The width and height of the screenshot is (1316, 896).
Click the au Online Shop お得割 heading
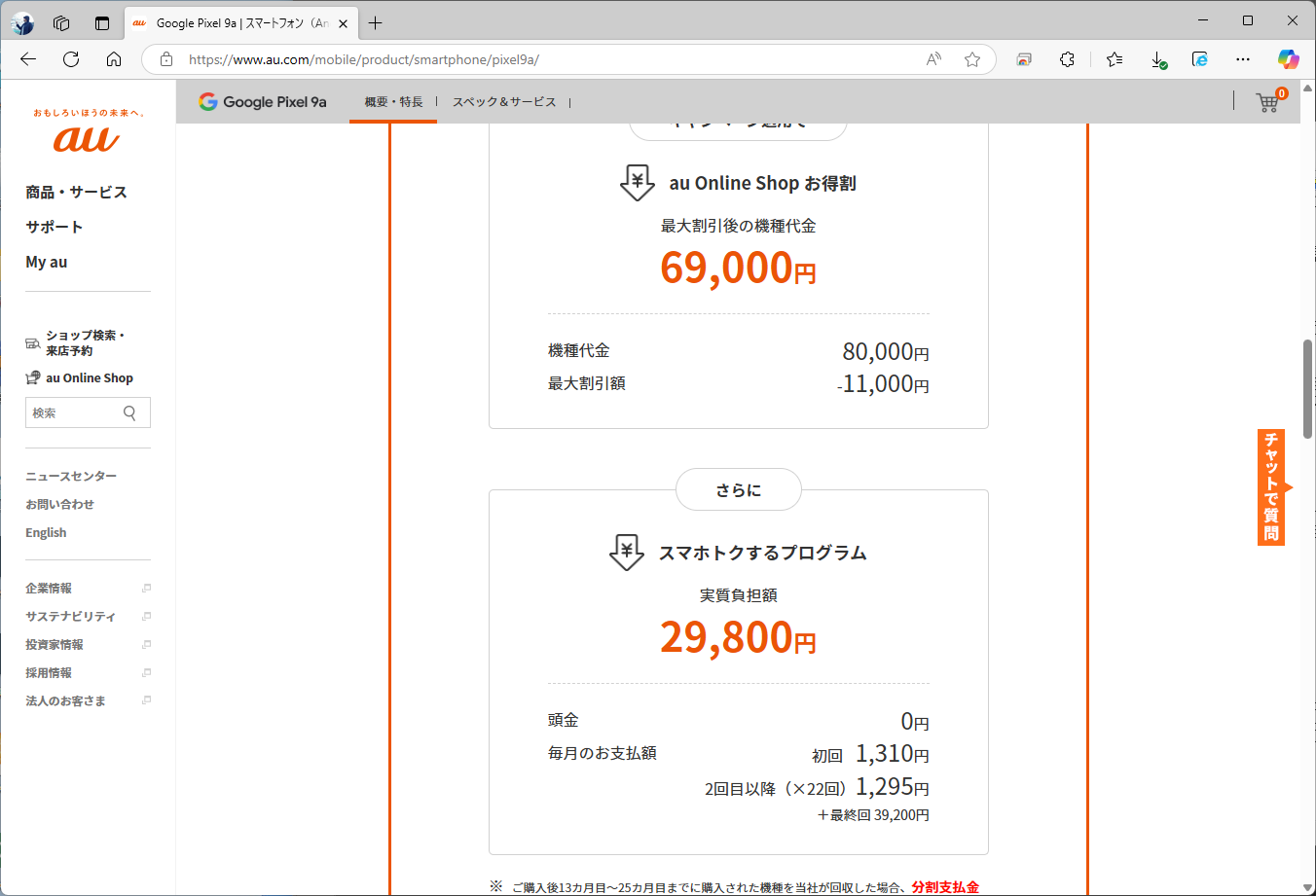pos(762,183)
